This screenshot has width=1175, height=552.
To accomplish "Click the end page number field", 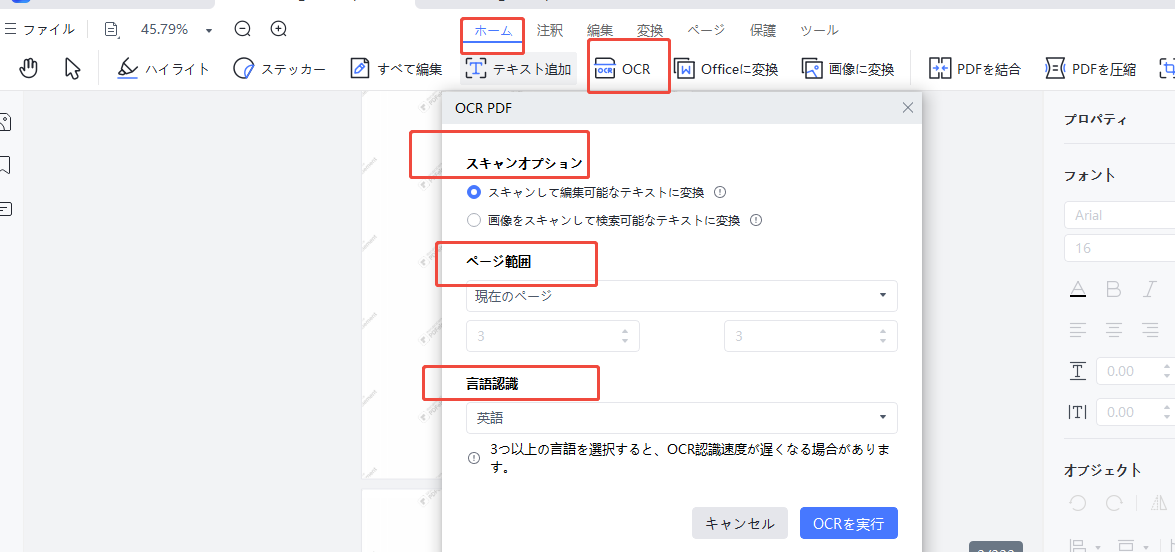I will click(811, 336).
